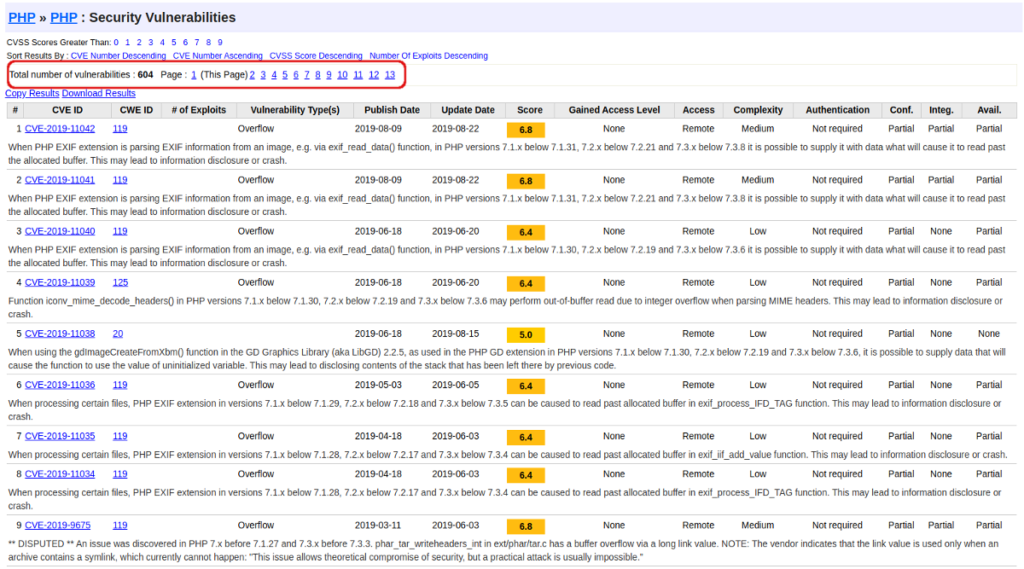Screen dimensions: 1024x569
Task: Go to results page 5
Action: pos(285,75)
